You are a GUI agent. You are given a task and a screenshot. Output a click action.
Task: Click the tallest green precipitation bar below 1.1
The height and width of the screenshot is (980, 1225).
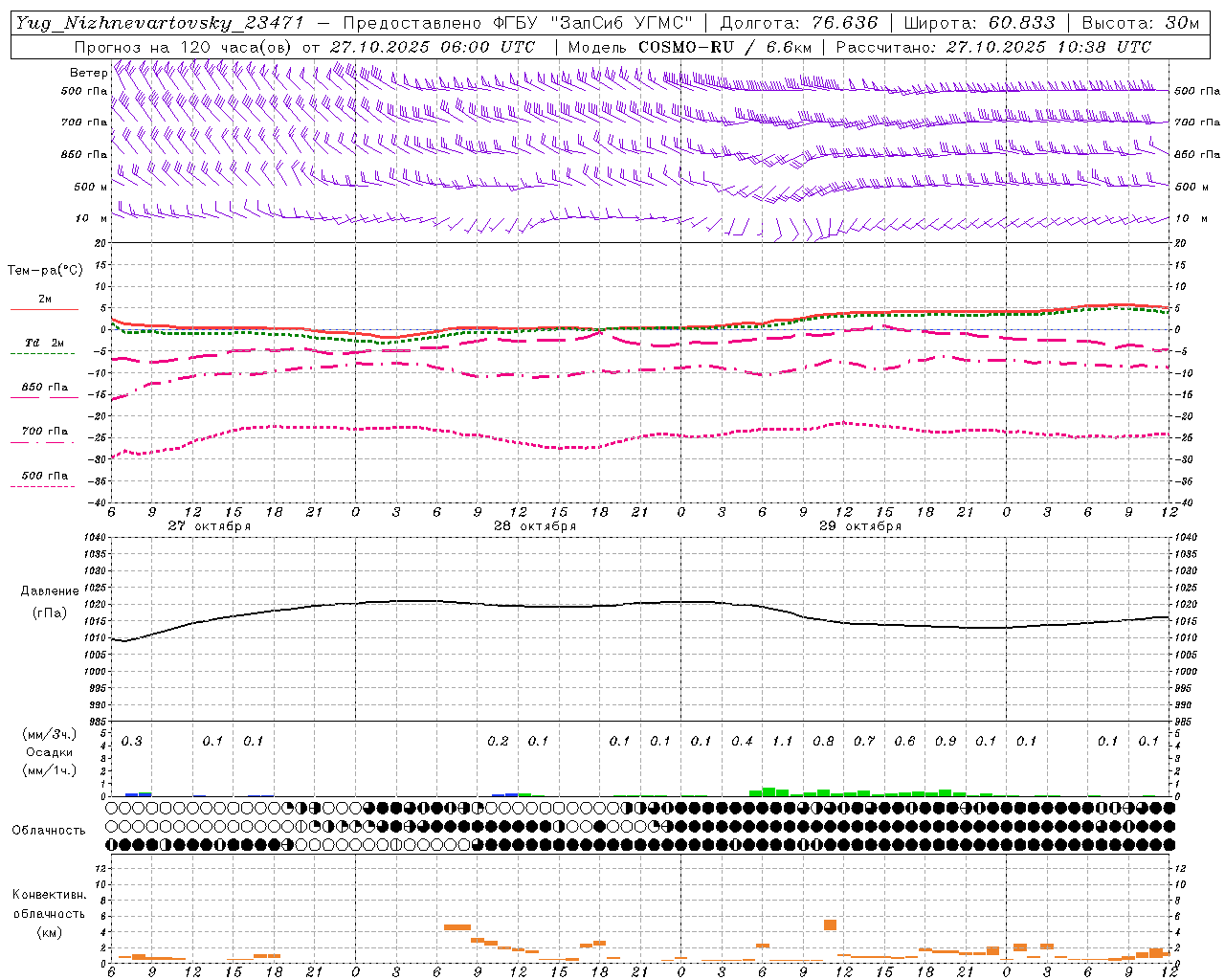pos(768,791)
